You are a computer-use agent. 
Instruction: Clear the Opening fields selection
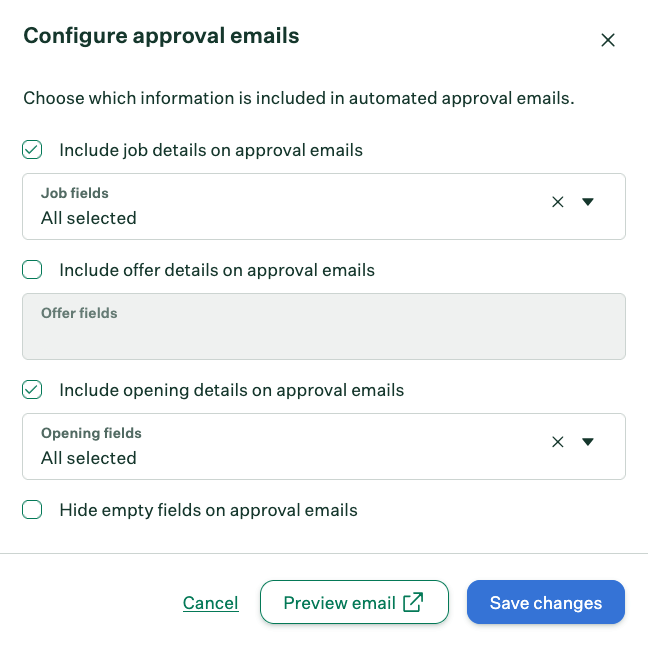[x=558, y=442]
